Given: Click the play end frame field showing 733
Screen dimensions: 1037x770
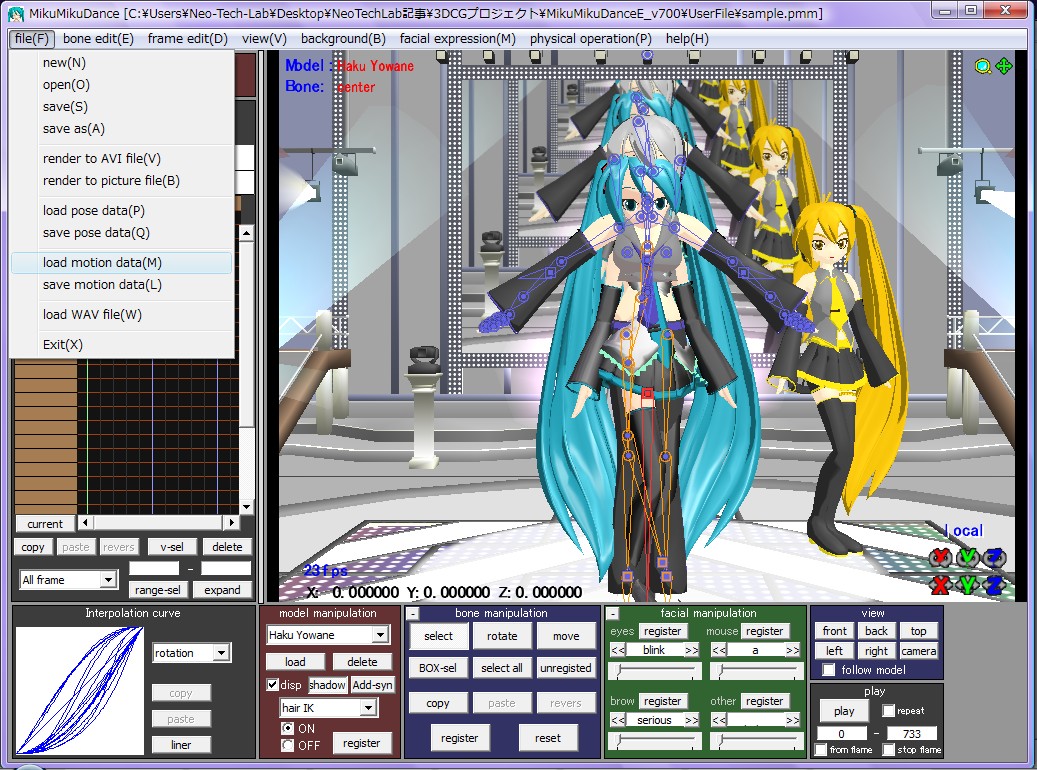Looking at the screenshot, I should pyautogui.click(x=911, y=734).
